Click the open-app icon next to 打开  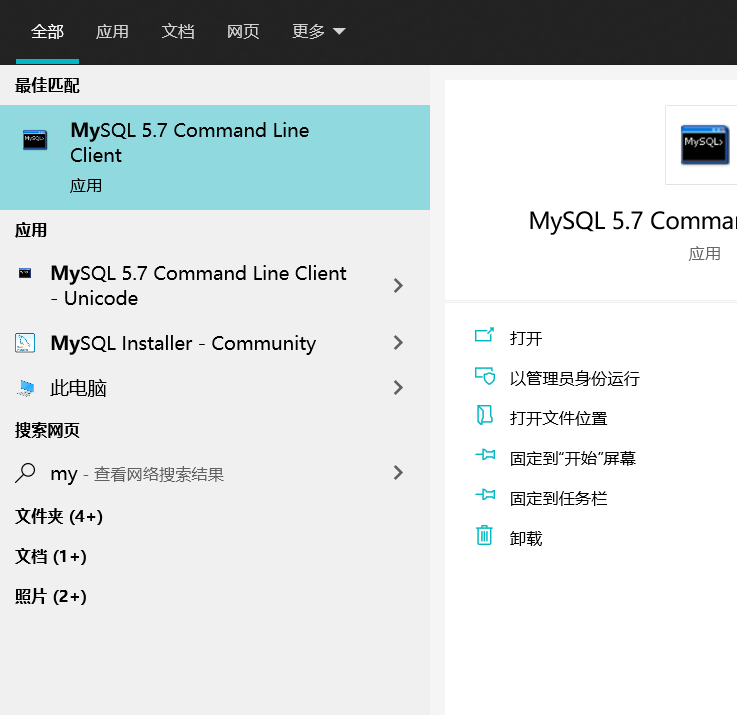tap(485, 336)
